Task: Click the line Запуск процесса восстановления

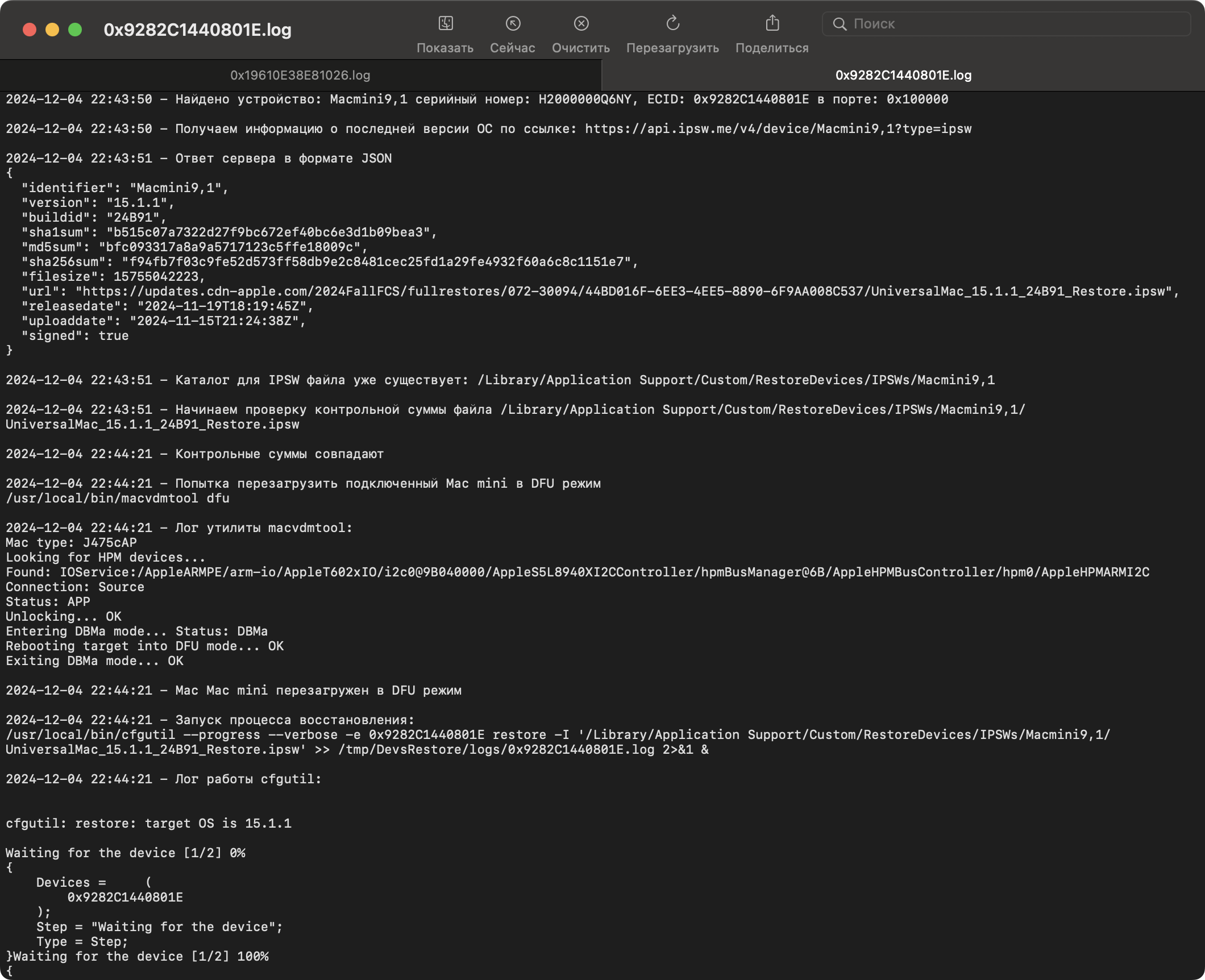Action: (210, 720)
